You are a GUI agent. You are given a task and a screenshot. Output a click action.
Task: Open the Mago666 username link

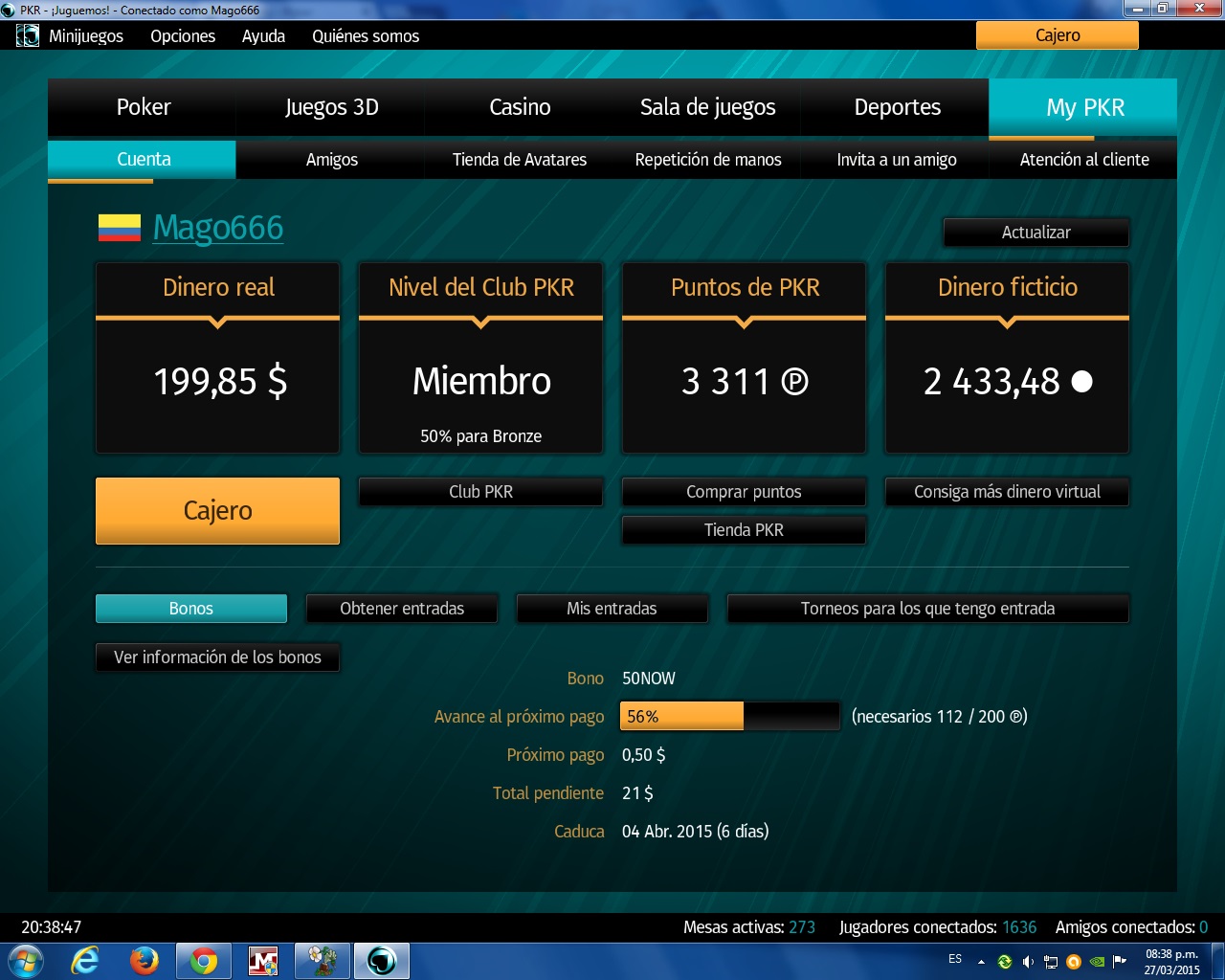[218, 228]
